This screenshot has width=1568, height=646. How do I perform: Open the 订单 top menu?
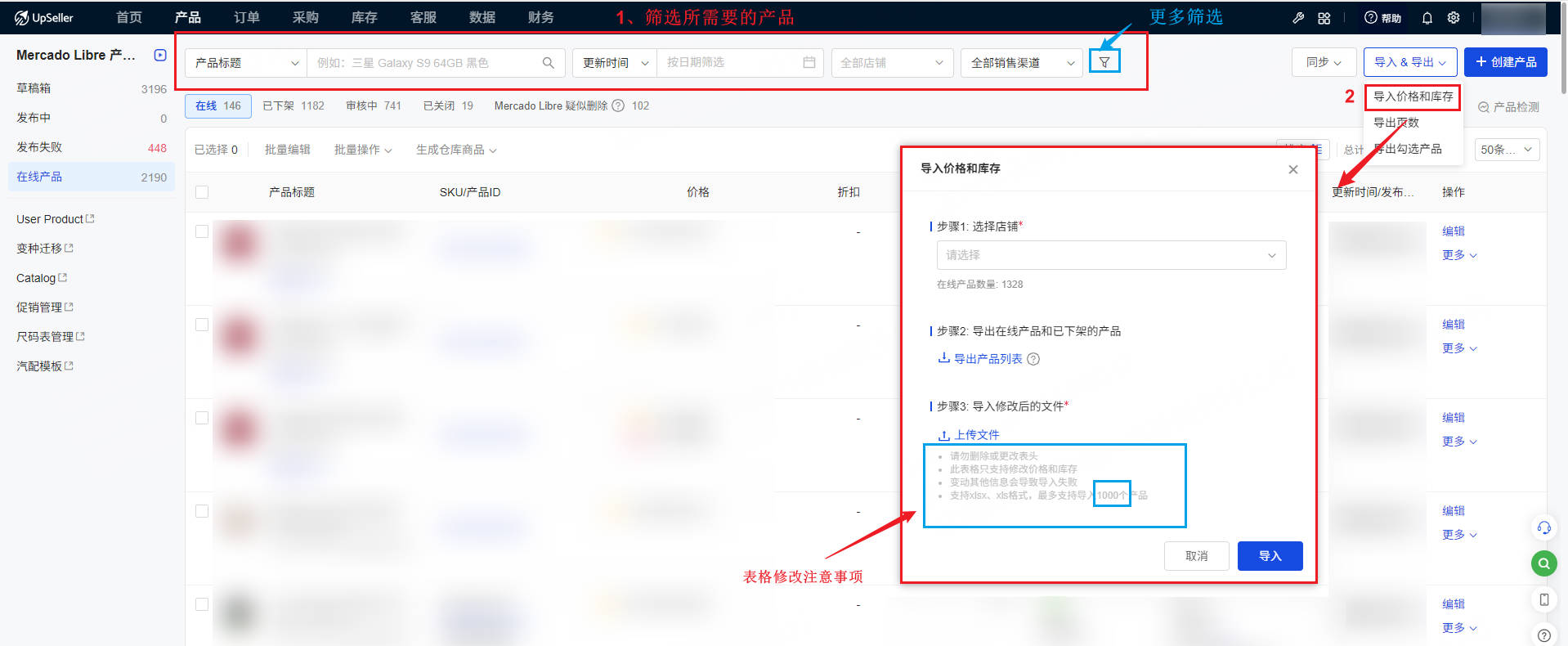[247, 17]
